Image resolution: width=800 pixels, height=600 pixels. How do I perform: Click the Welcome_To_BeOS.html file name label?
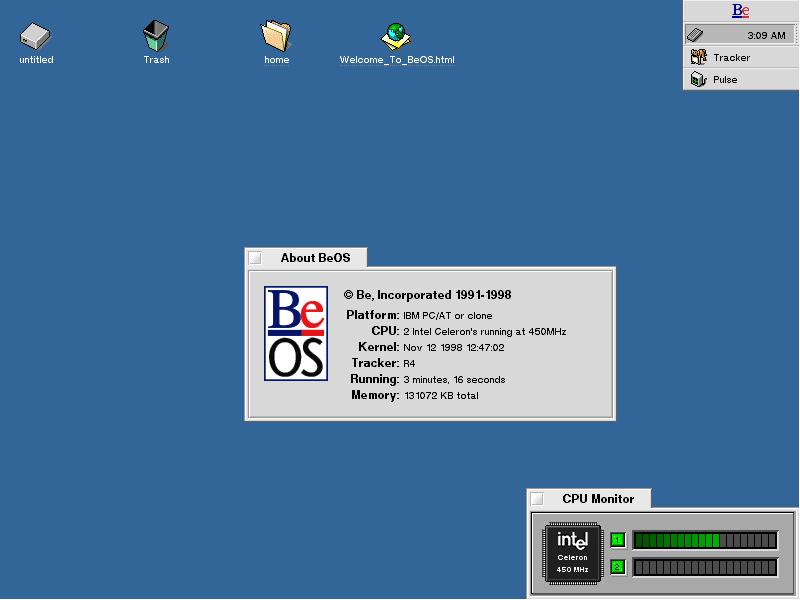point(397,60)
